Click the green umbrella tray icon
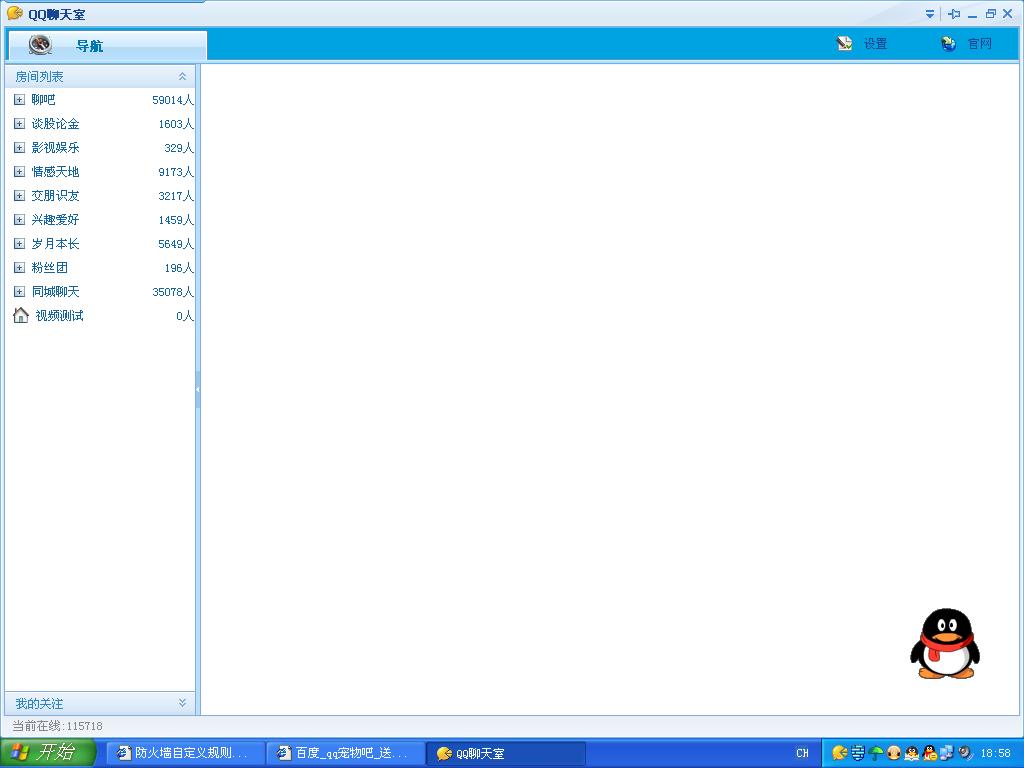Viewport: 1024px width, 768px height. point(876,753)
